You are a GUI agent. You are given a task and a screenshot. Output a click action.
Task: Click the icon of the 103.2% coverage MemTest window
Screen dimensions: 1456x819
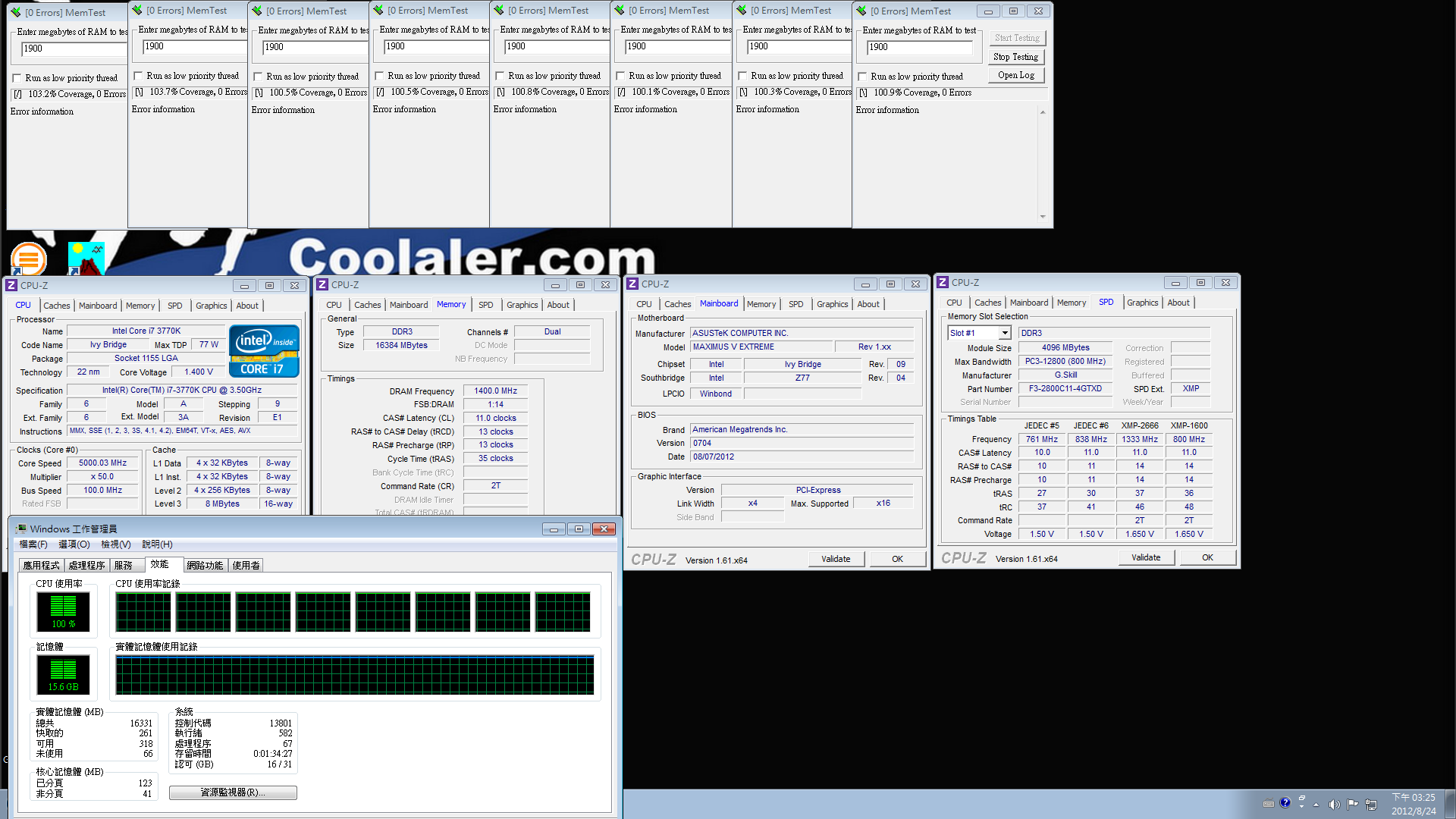pyautogui.click(x=15, y=12)
